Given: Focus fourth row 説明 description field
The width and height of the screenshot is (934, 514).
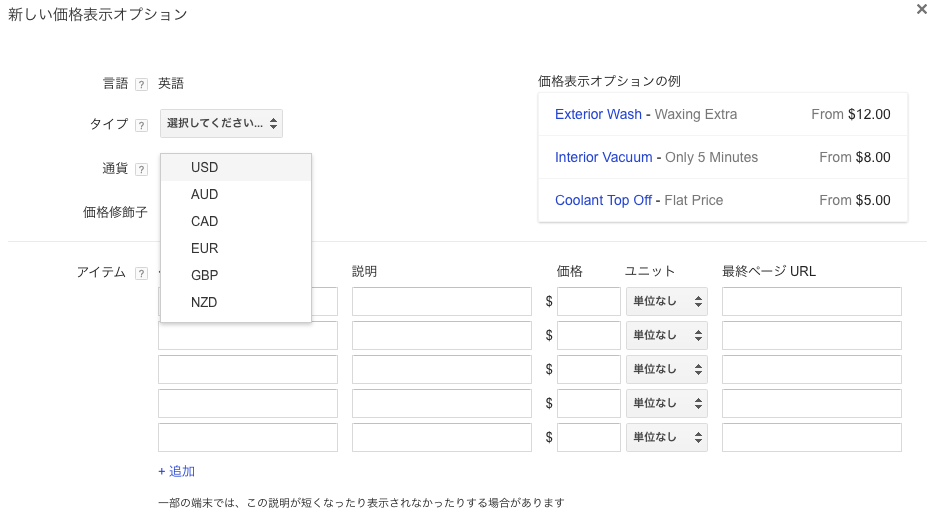Looking at the screenshot, I should tap(441, 403).
